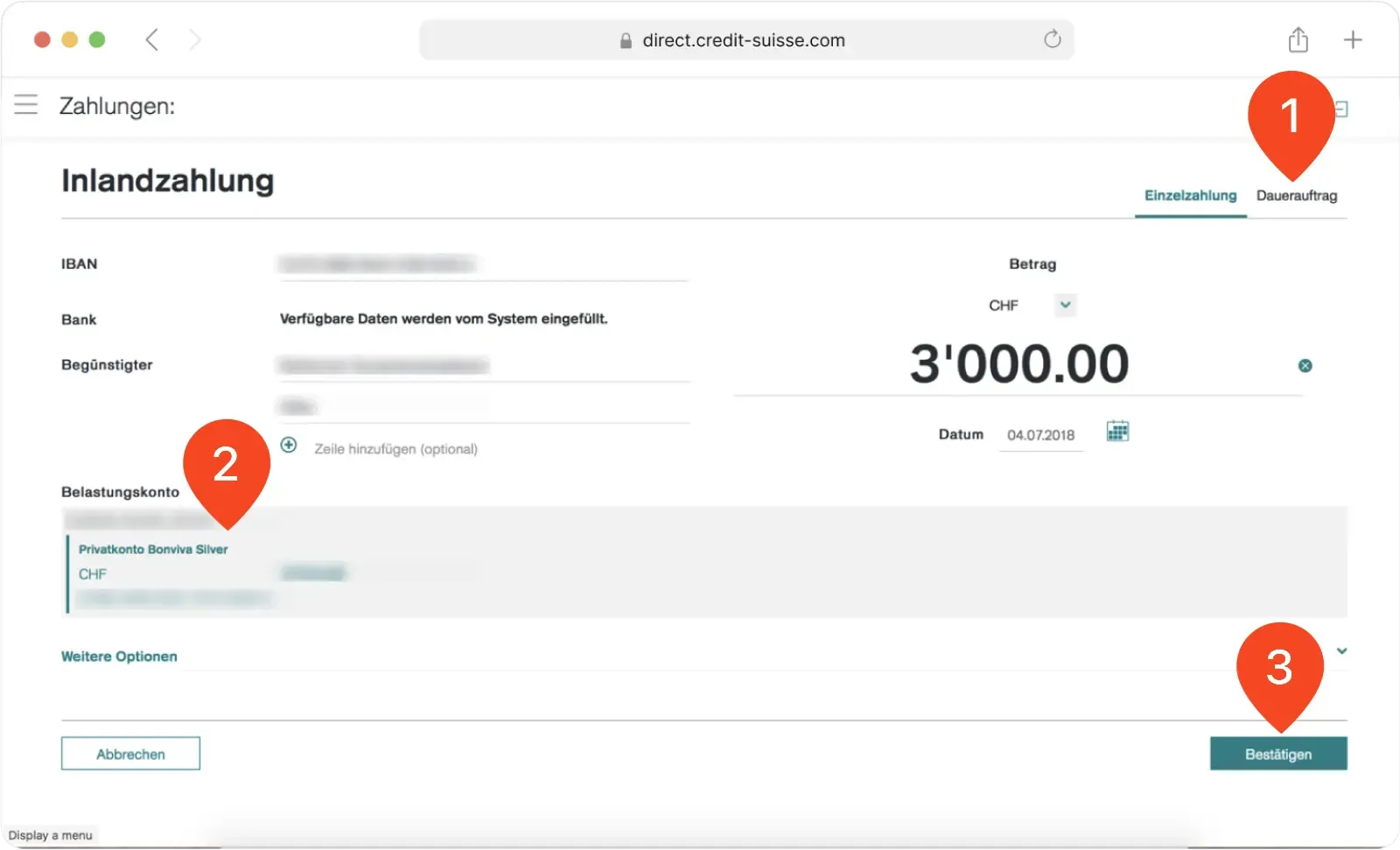Screen dimensions: 1400x850
Task: Click the calendar icon beside the date field
Action: point(1117,431)
